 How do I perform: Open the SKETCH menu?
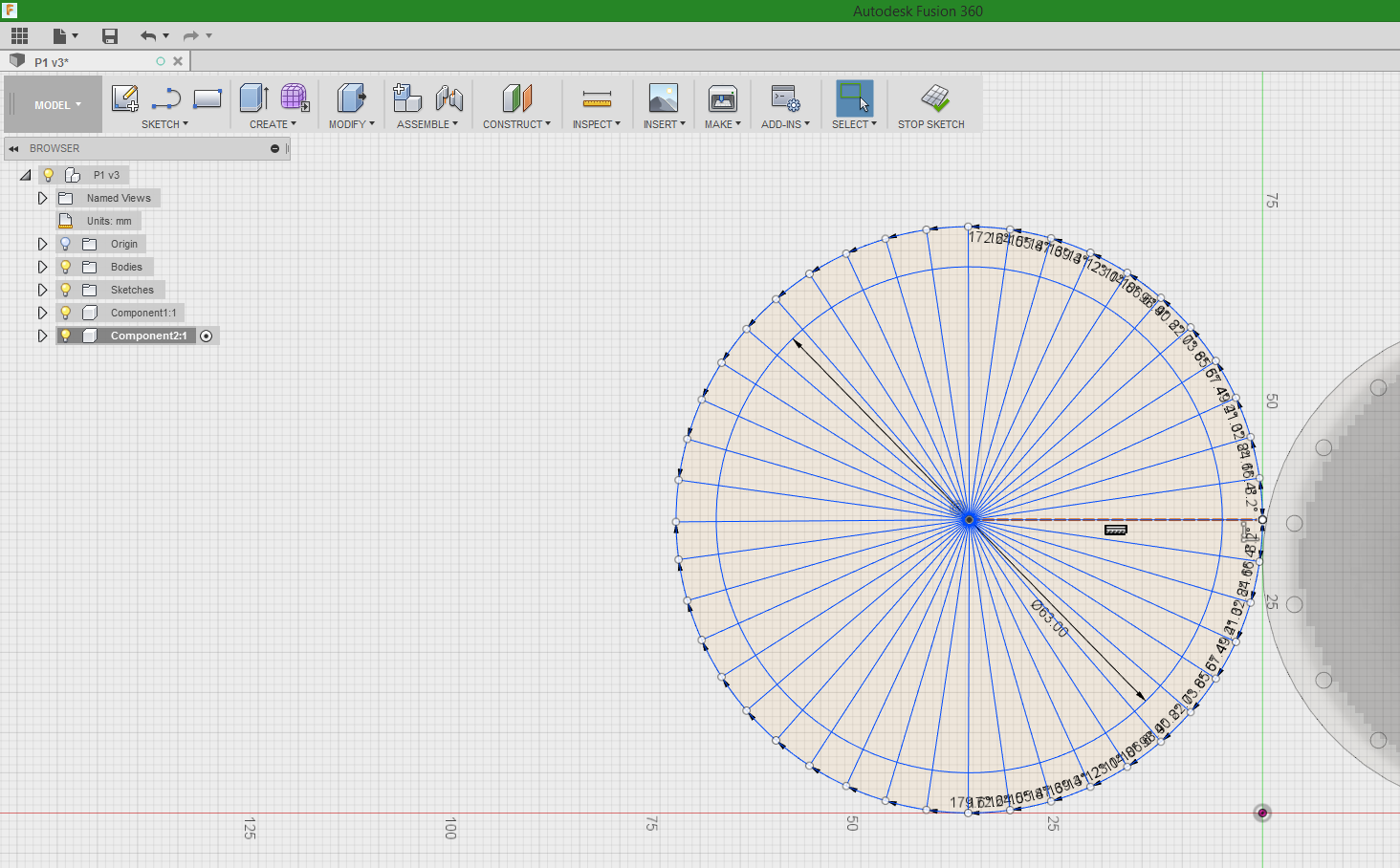tap(164, 124)
